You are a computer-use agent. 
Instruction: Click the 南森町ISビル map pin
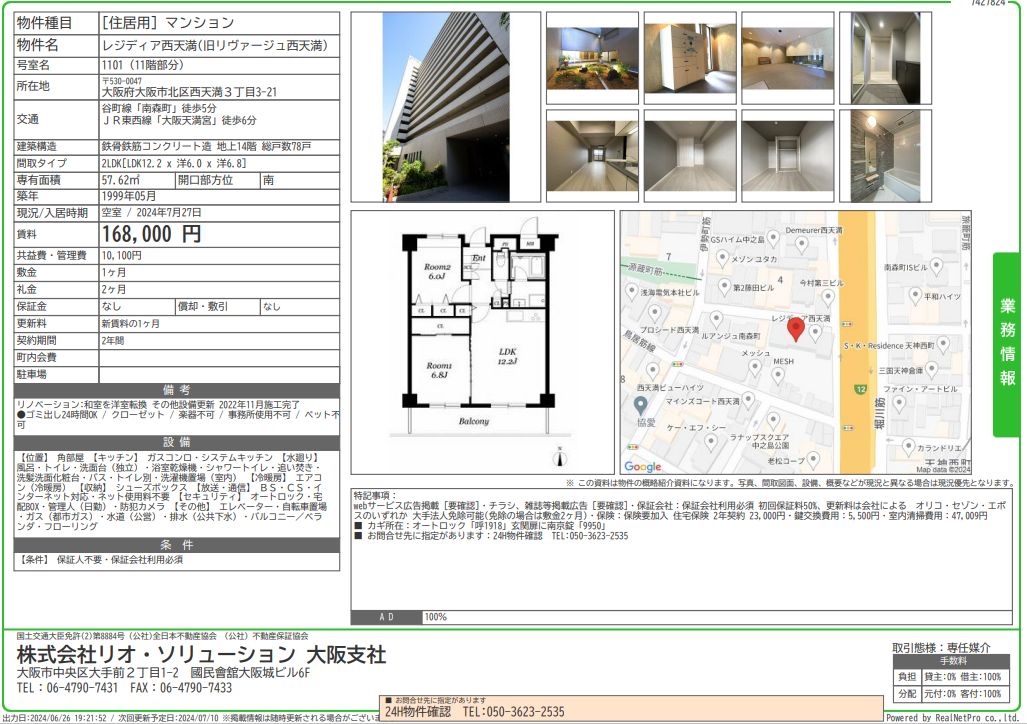click(x=937, y=266)
